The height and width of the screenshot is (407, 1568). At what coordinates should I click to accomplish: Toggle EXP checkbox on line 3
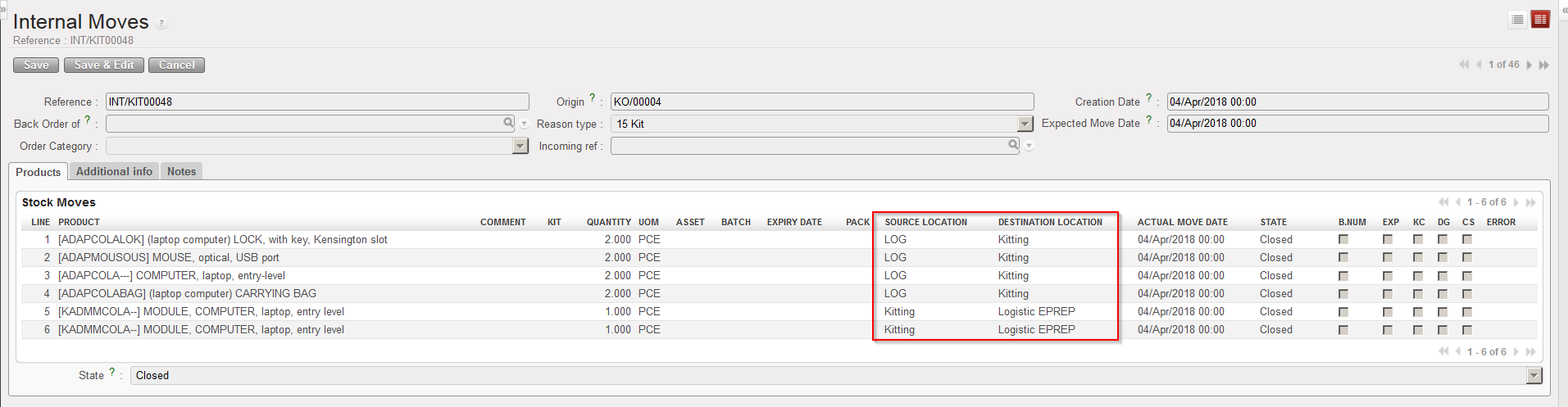pyautogui.click(x=1388, y=275)
